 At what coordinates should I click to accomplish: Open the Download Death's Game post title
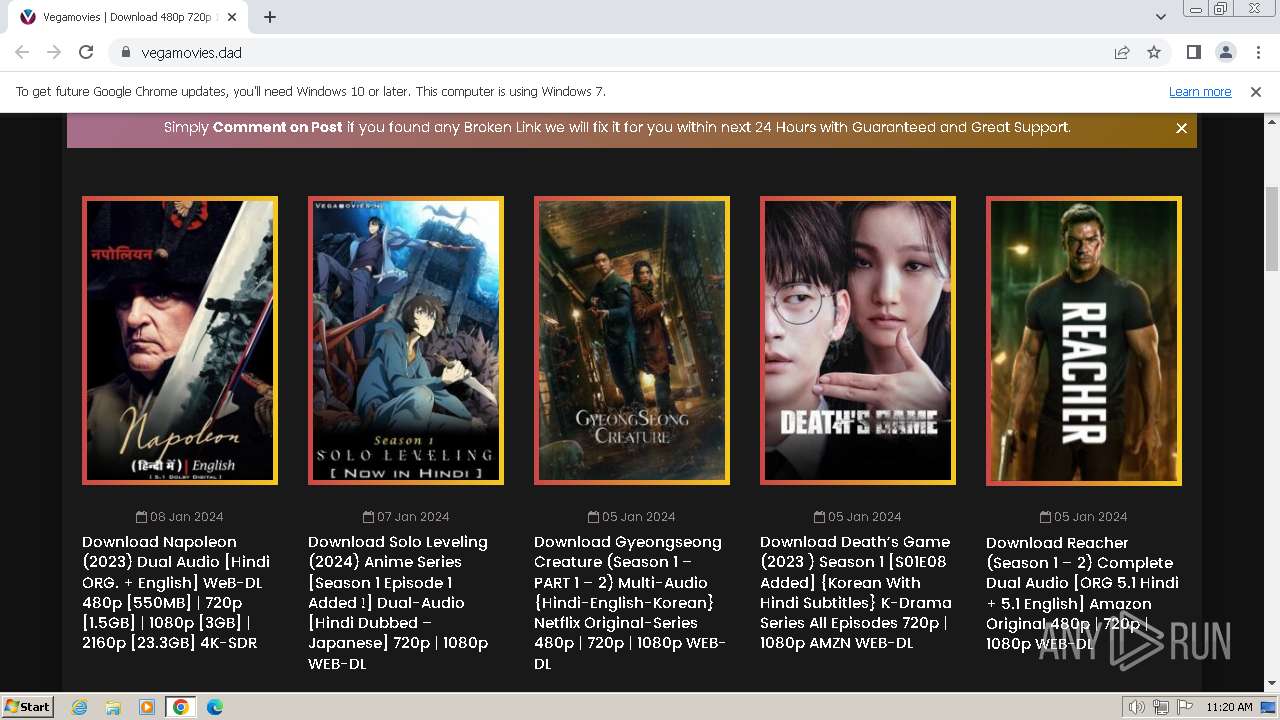coord(856,592)
